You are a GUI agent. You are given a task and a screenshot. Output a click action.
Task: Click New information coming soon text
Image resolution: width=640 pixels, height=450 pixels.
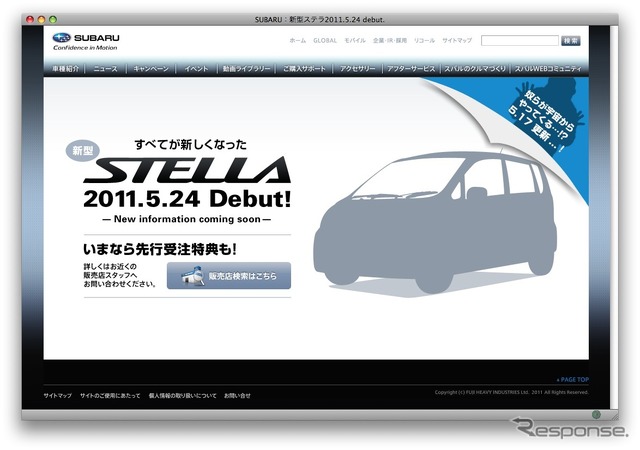pyautogui.click(x=187, y=219)
